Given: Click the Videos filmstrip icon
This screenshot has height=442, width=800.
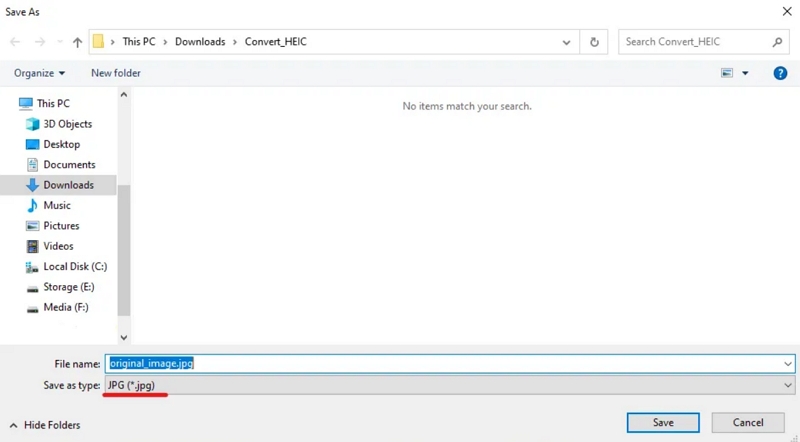Looking at the screenshot, I should [32, 247].
